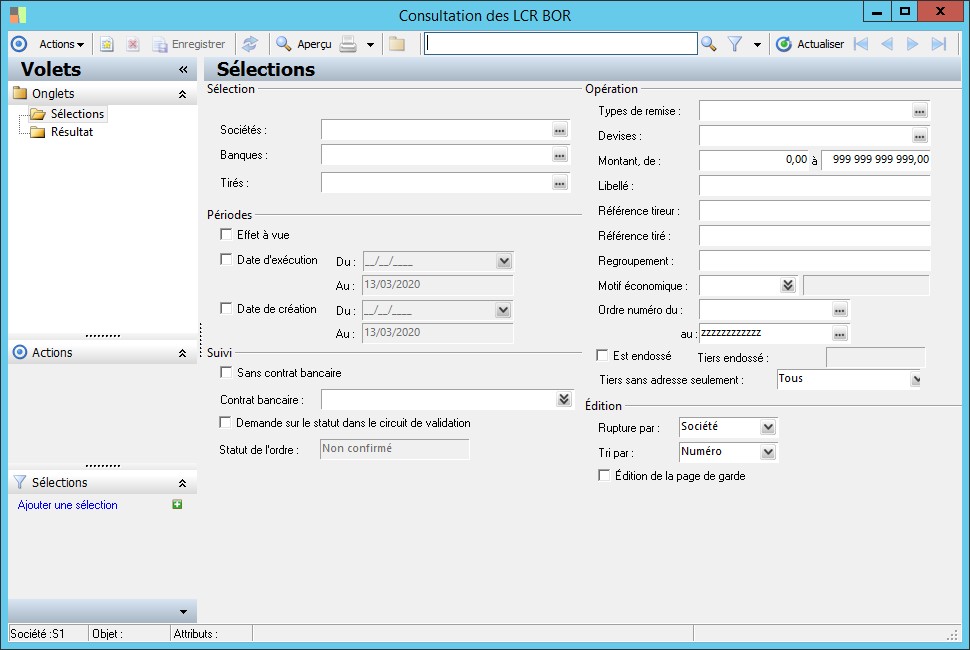Screen dimensions: 970x650
Task: Click the Montant minimum field showing 0,00
Action: (x=754, y=160)
